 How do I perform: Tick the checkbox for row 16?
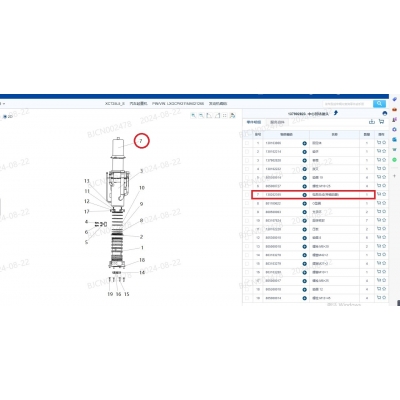coord(247,272)
